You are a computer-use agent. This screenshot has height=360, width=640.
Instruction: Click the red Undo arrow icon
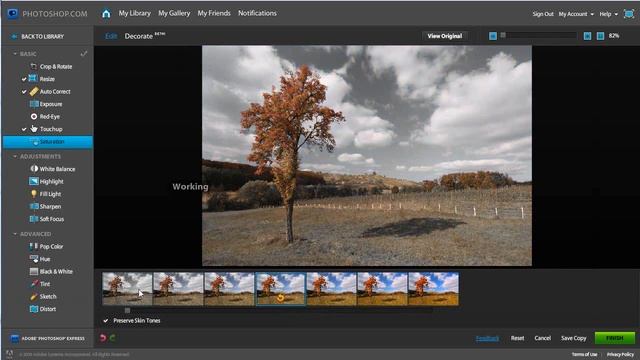click(103, 338)
